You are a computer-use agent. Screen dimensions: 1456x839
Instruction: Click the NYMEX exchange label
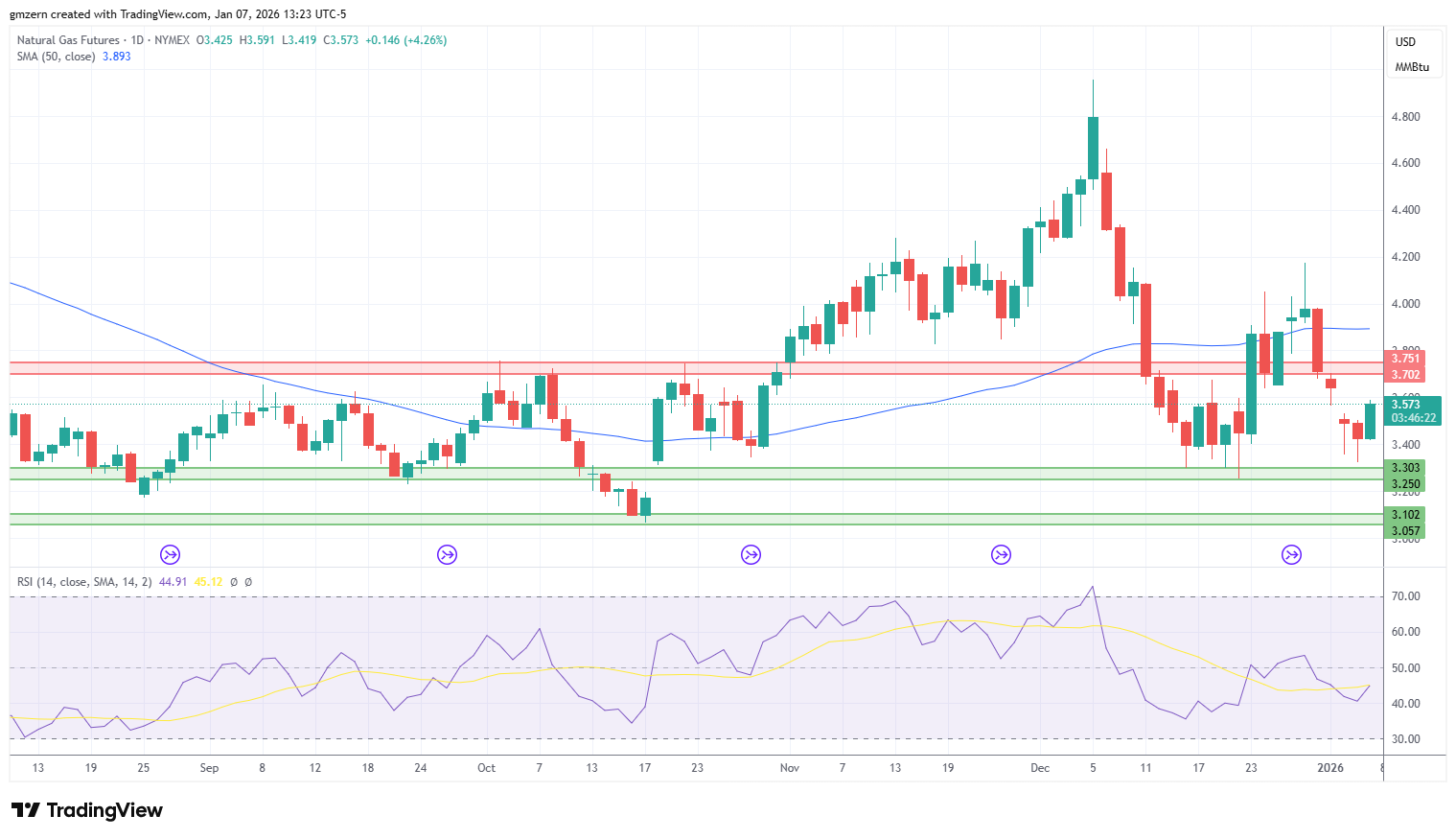pos(172,40)
